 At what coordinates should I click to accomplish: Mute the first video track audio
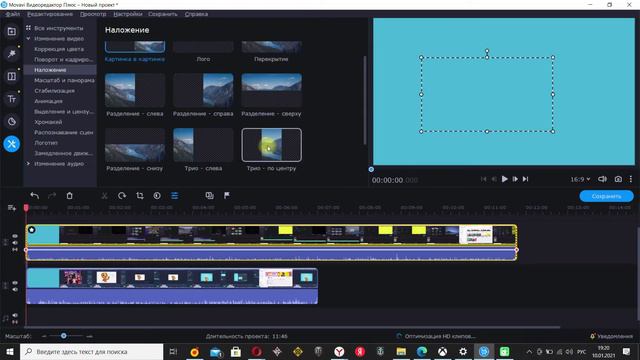tap(15, 243)
